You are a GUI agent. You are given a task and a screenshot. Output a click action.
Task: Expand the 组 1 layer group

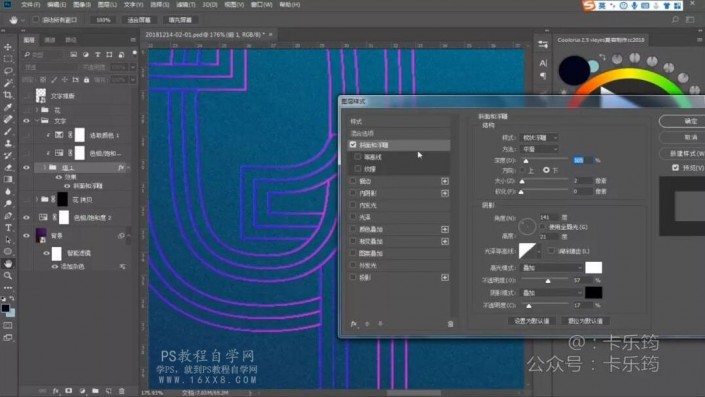45,167
